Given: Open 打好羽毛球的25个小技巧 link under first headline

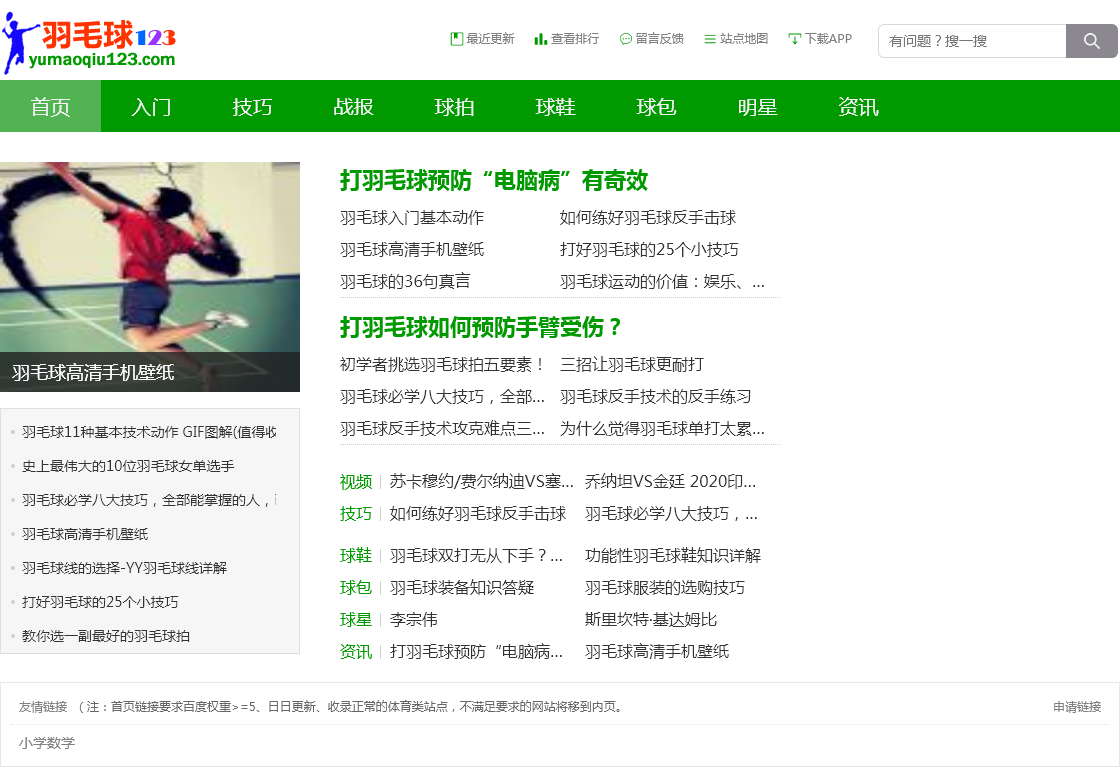Looking at the screenshot, I should click(x=649, y=249).
